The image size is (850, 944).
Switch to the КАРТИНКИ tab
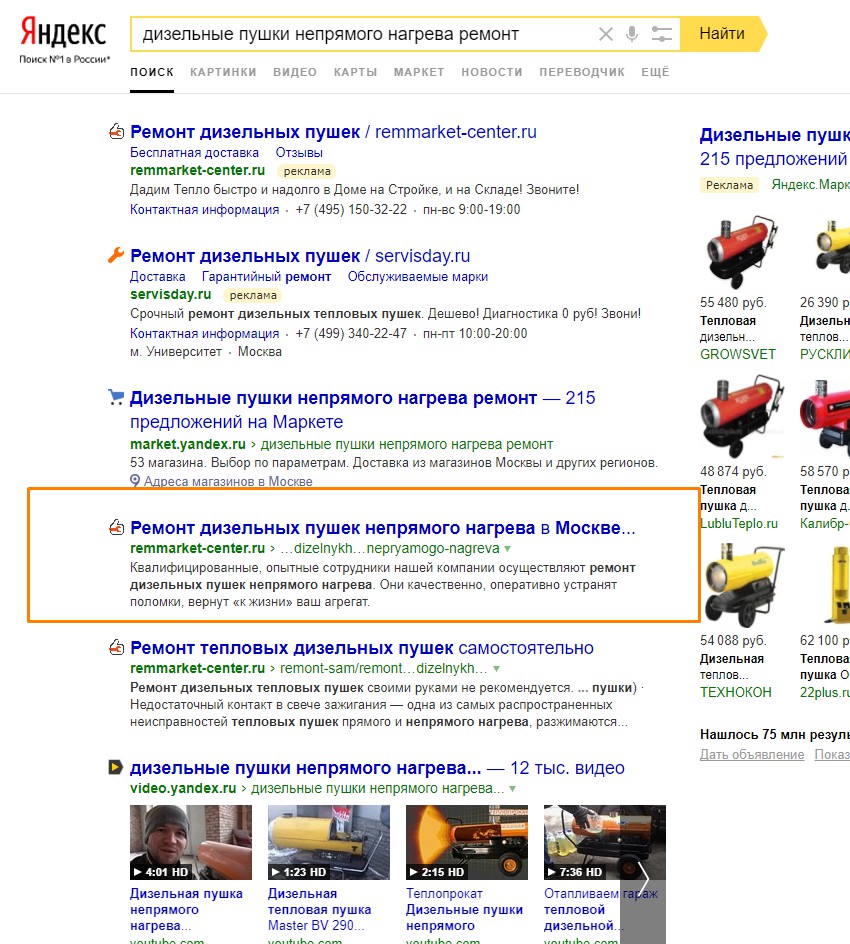(x=223, y=72)
